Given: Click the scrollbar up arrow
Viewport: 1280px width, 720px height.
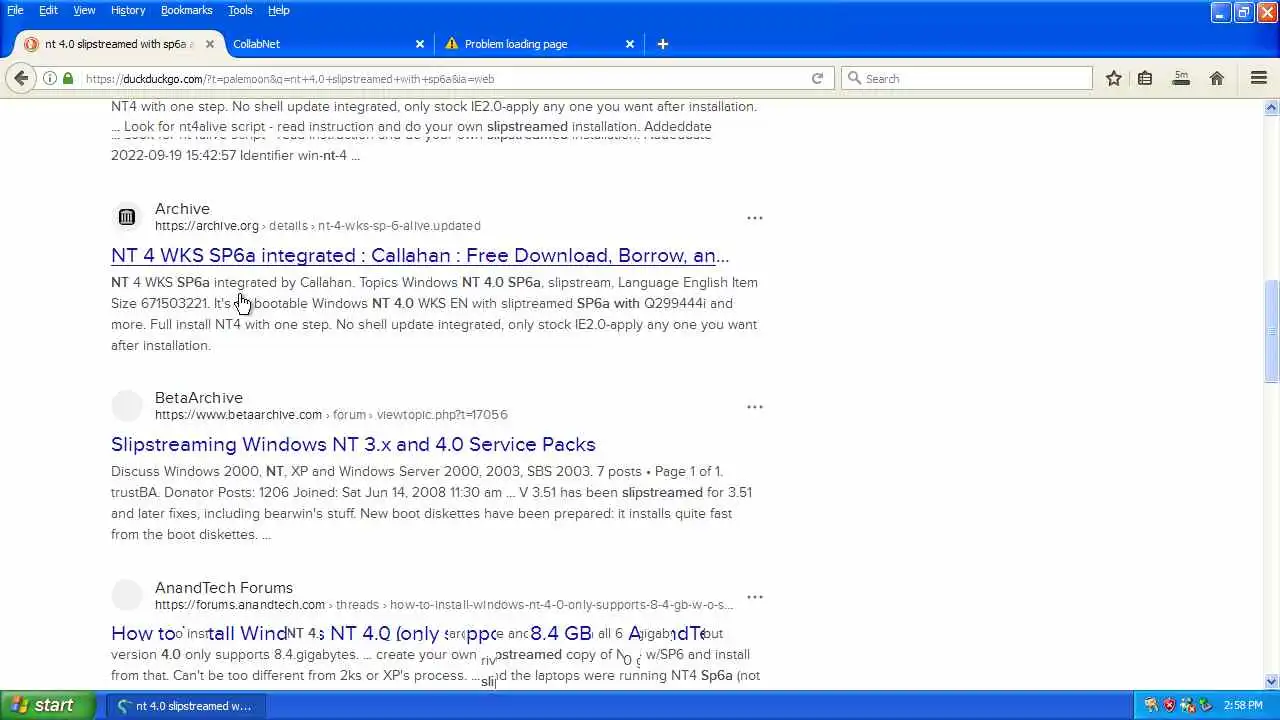Looking at the screenshot, I should [x=1272, y=107].
